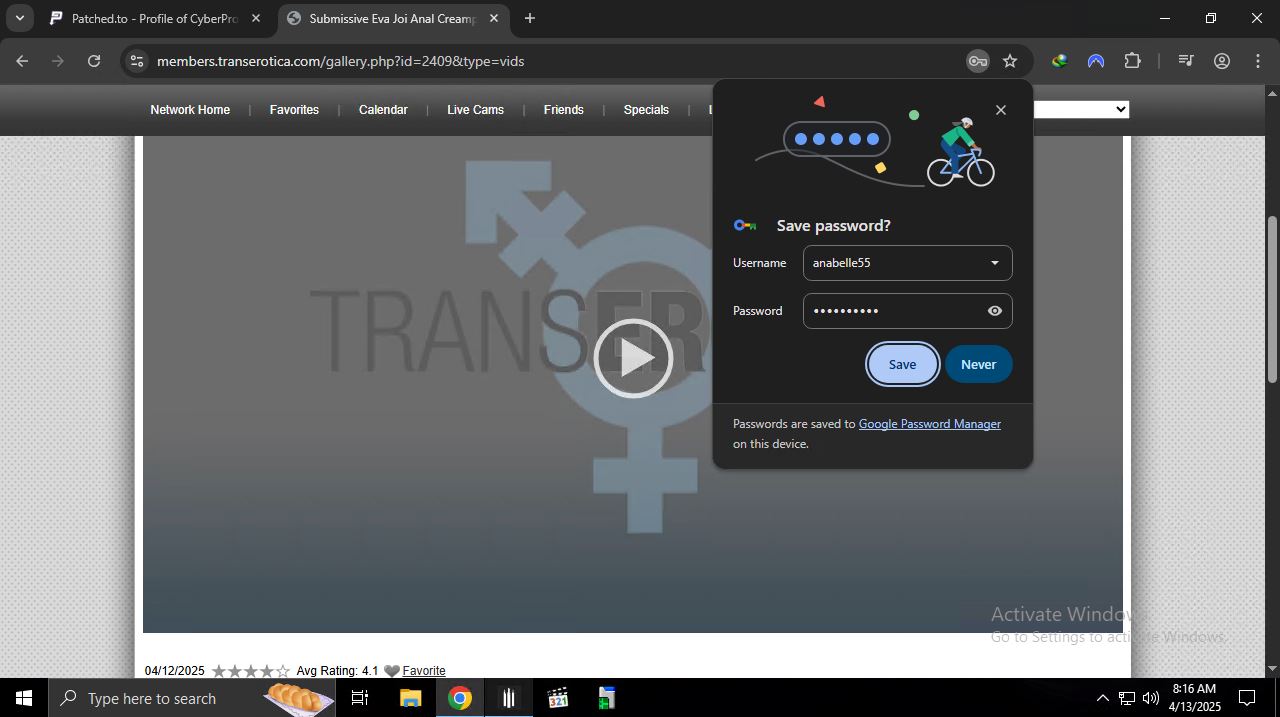
Task: Open the Specials menu item
Action: [x=646, y=110]
